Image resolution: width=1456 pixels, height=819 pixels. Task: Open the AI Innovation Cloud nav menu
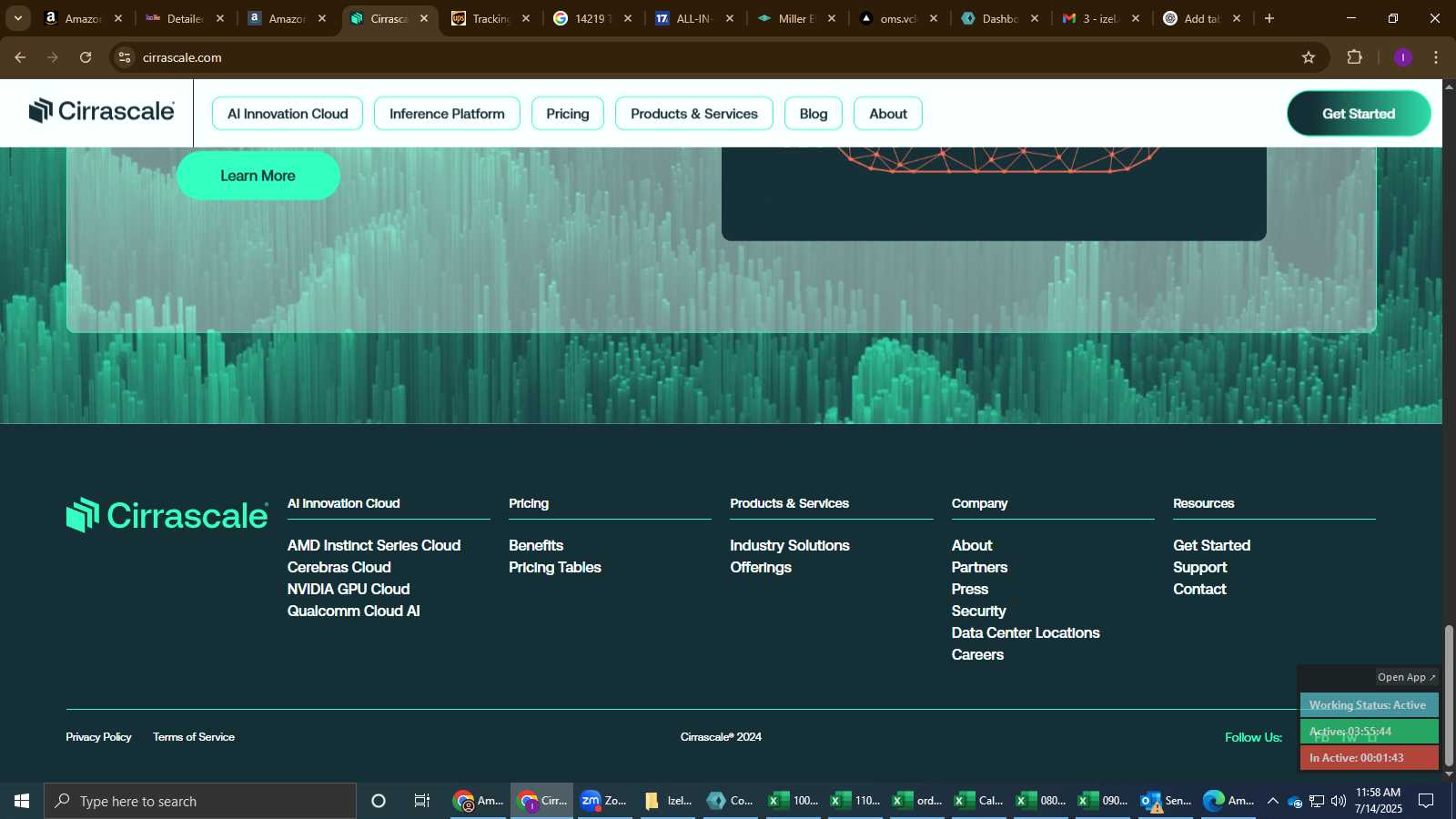pos(288,114)
